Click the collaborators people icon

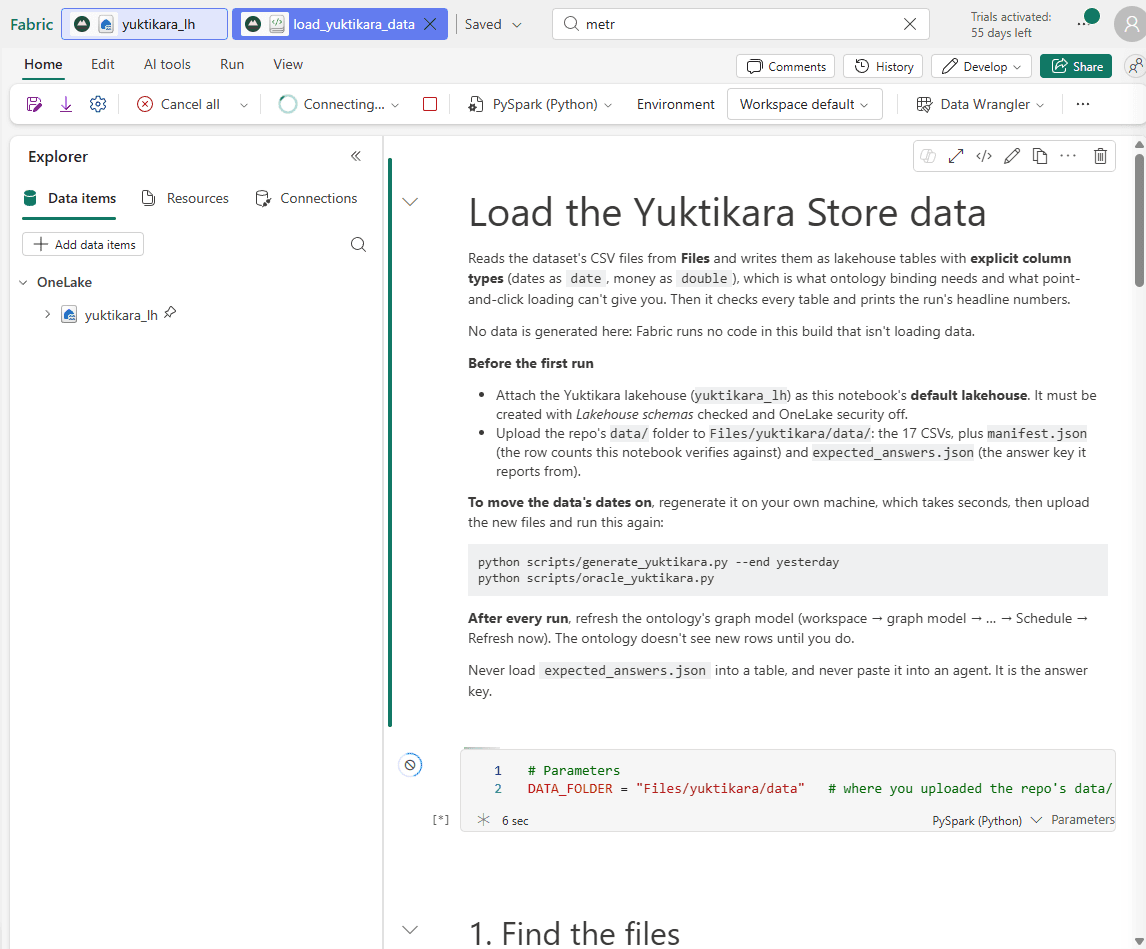click(x=1135, y=67)
